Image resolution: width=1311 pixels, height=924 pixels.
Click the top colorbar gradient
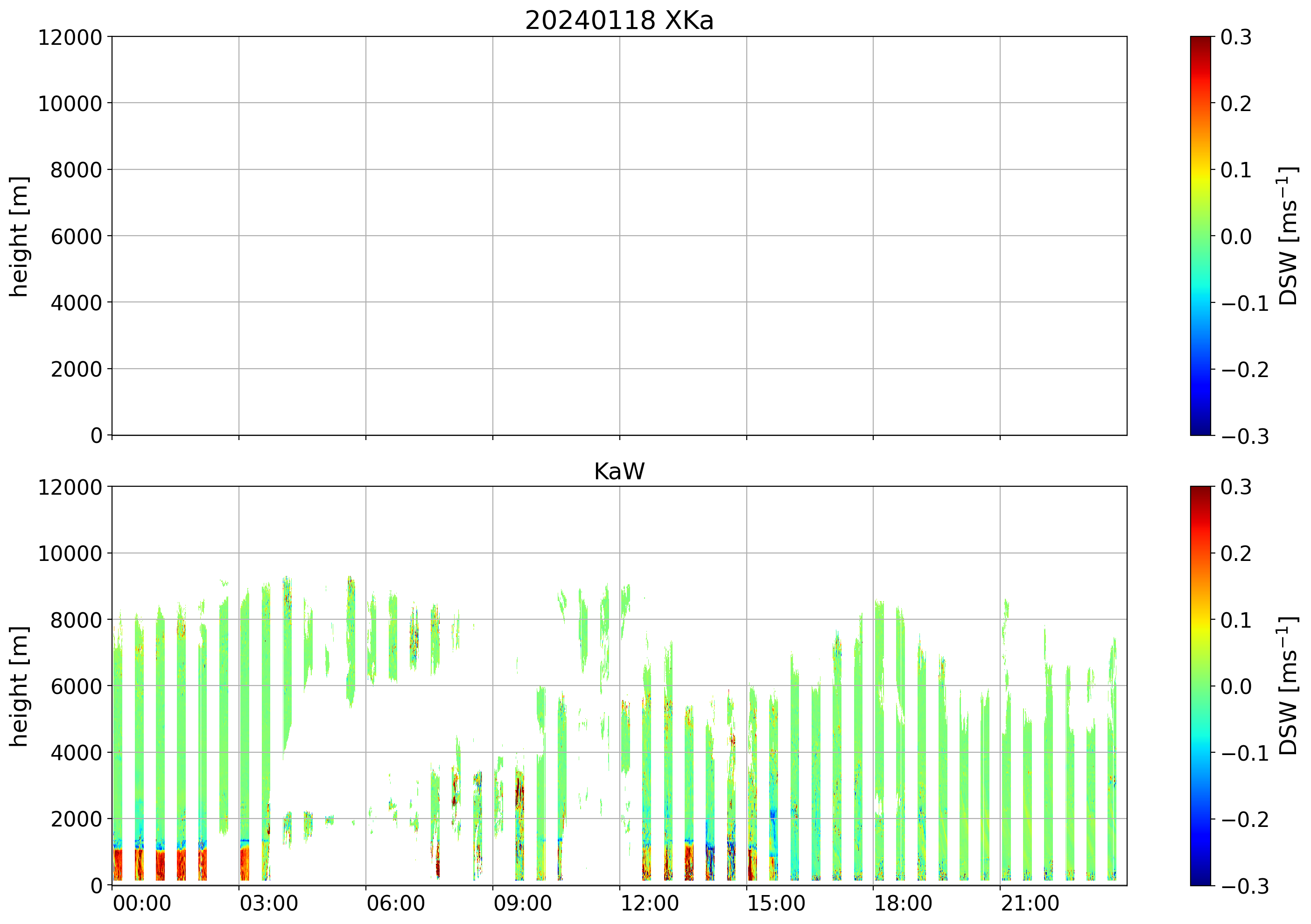coord(1200,236)
